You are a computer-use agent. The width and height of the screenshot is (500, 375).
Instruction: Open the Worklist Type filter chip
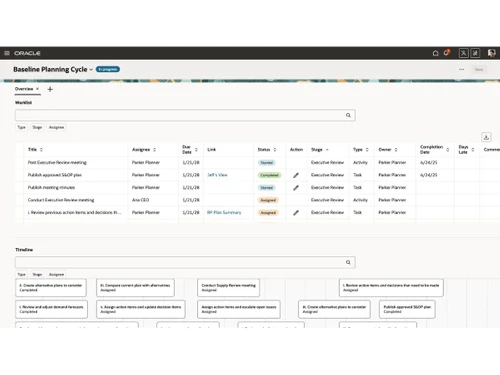point(22,127)
